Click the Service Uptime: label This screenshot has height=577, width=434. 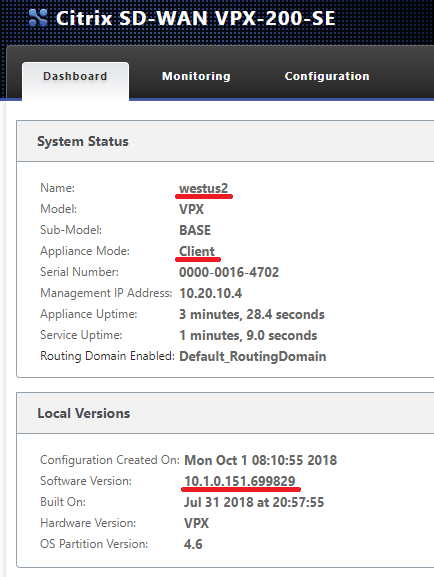click(x=81, y=335)
